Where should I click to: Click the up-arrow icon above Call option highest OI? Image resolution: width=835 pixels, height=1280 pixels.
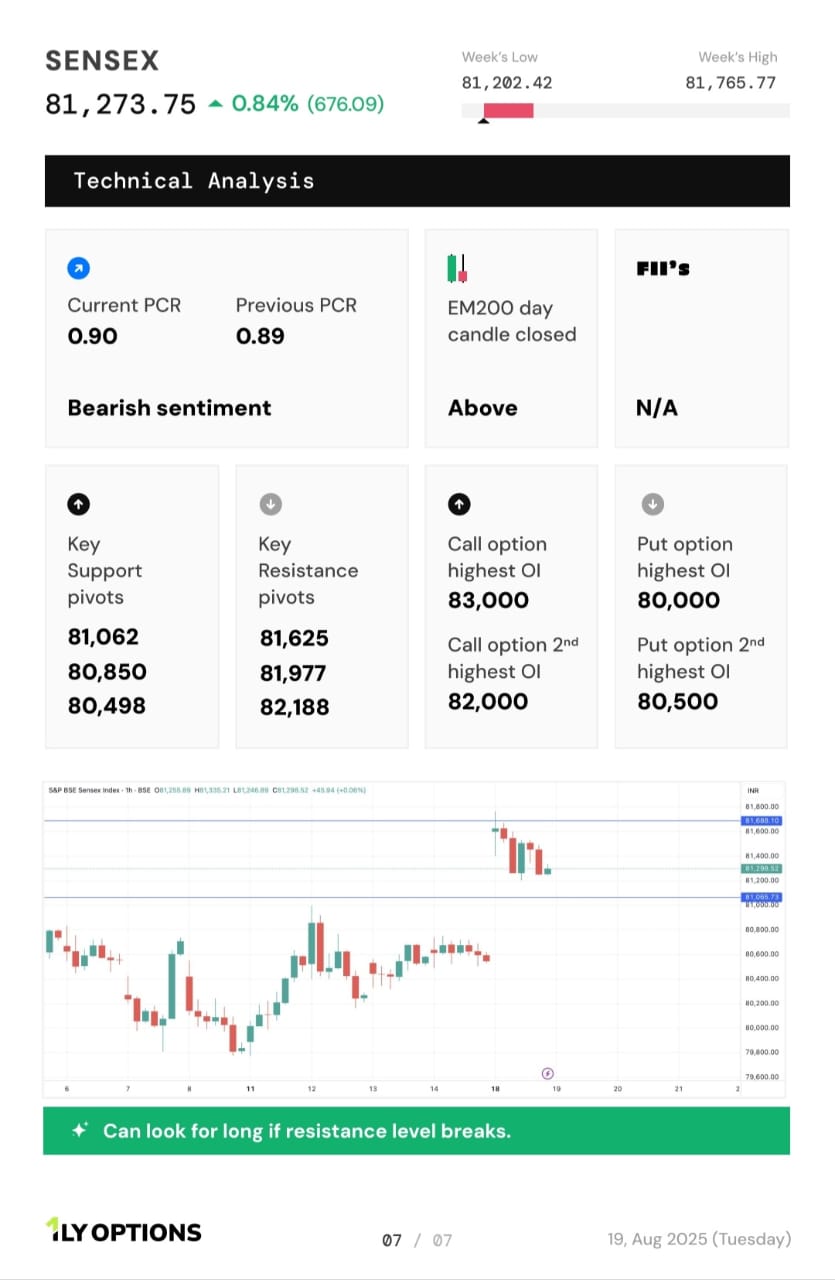[x=458, y=504]
